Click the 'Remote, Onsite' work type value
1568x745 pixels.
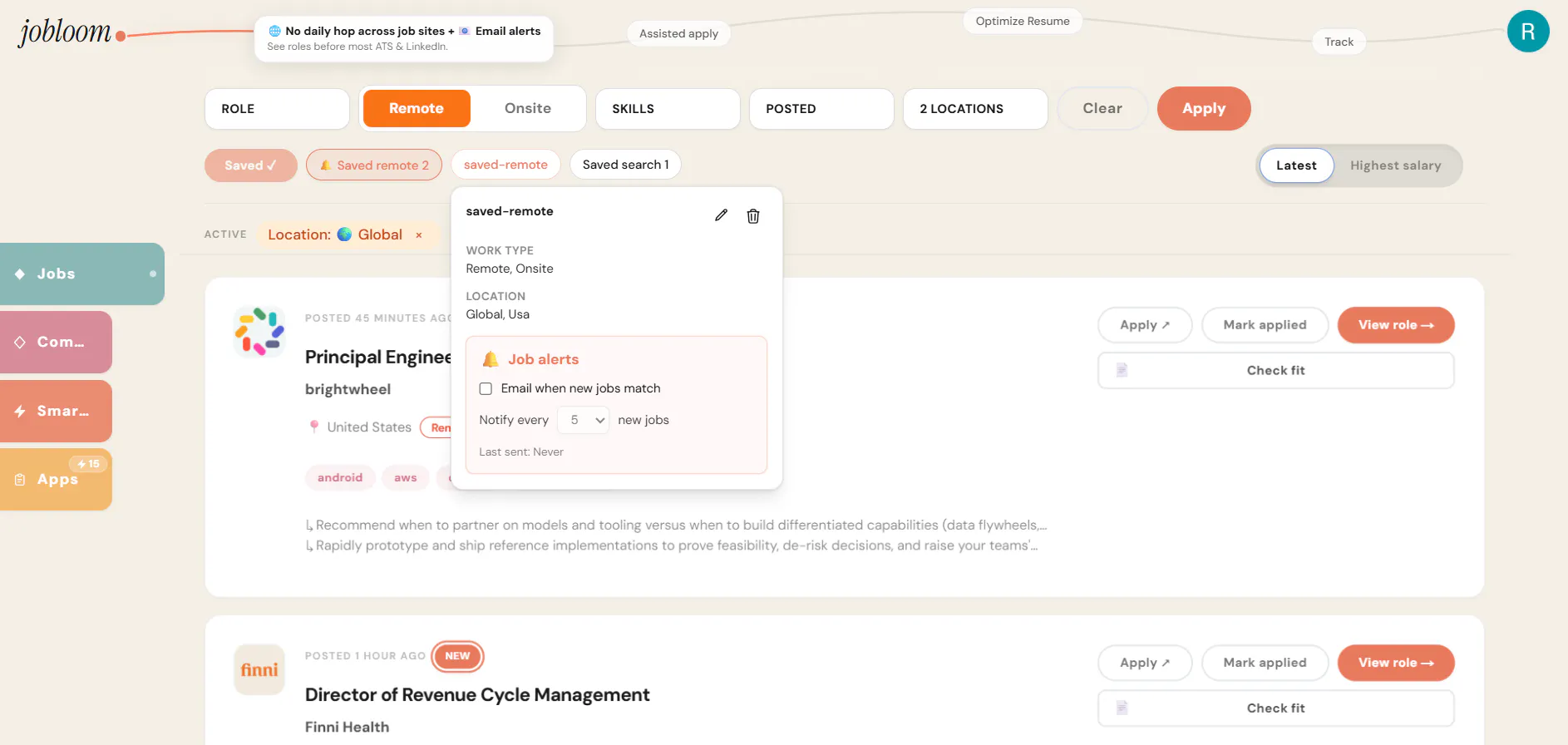click(x=510, y=269)
